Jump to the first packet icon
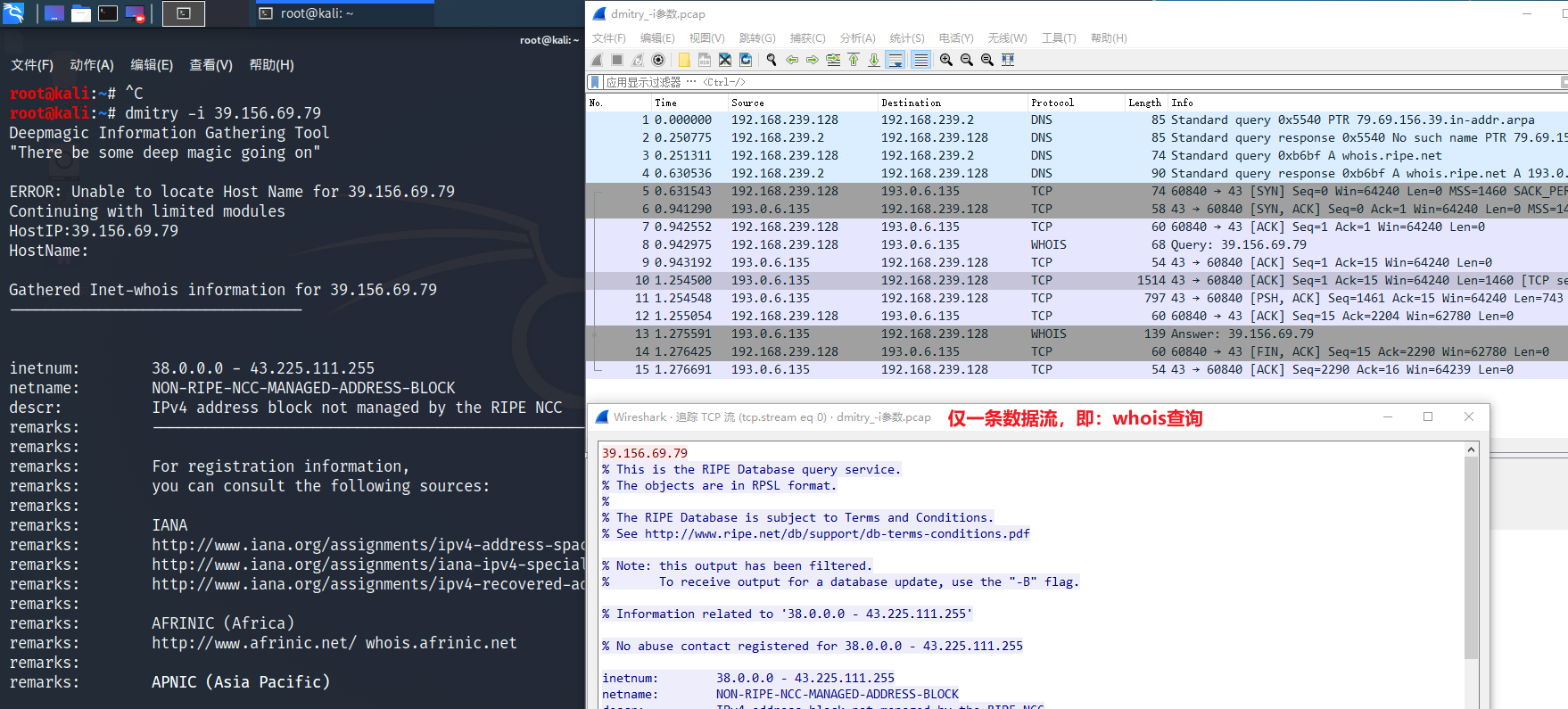1568x709 pixels. pos(854,60)
